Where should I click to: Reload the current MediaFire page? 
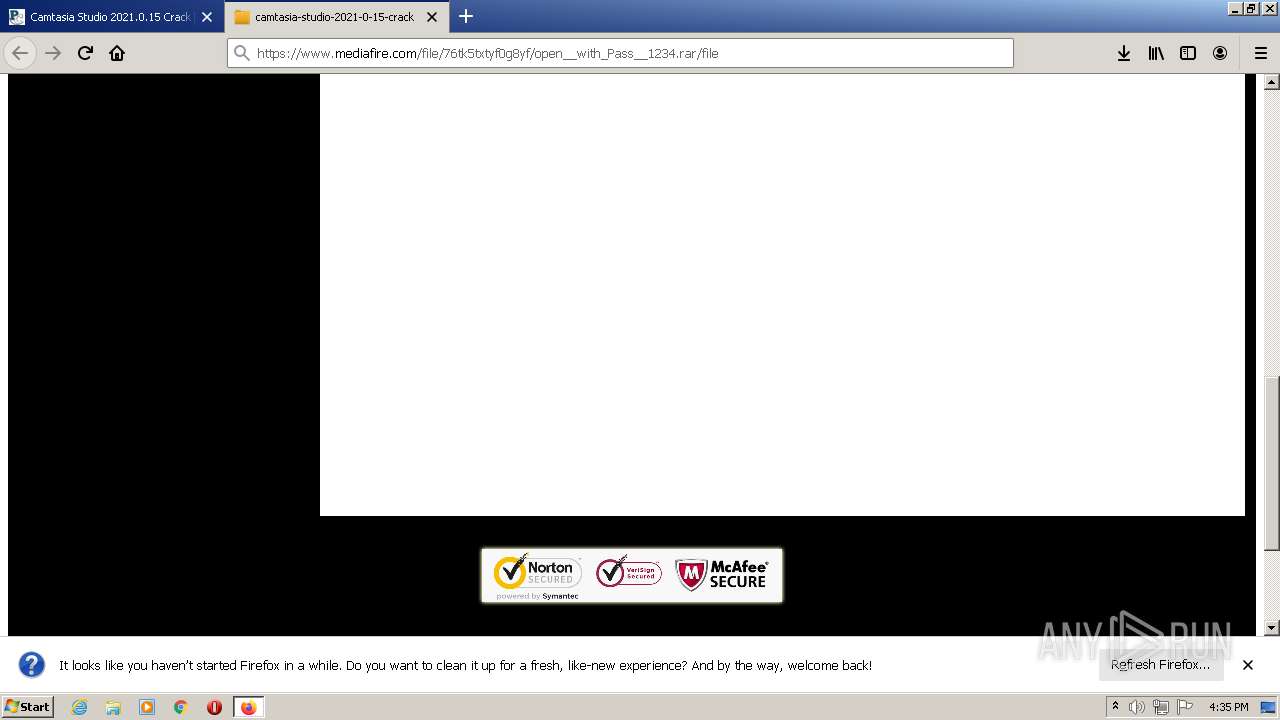[85, 53]
